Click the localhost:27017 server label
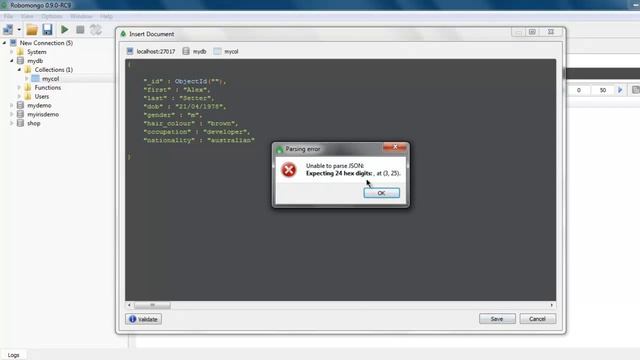 156,51
